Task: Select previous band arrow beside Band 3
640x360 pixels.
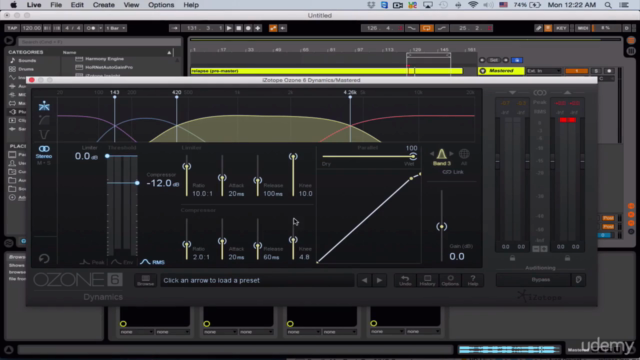Action: [x=432, y=154]
